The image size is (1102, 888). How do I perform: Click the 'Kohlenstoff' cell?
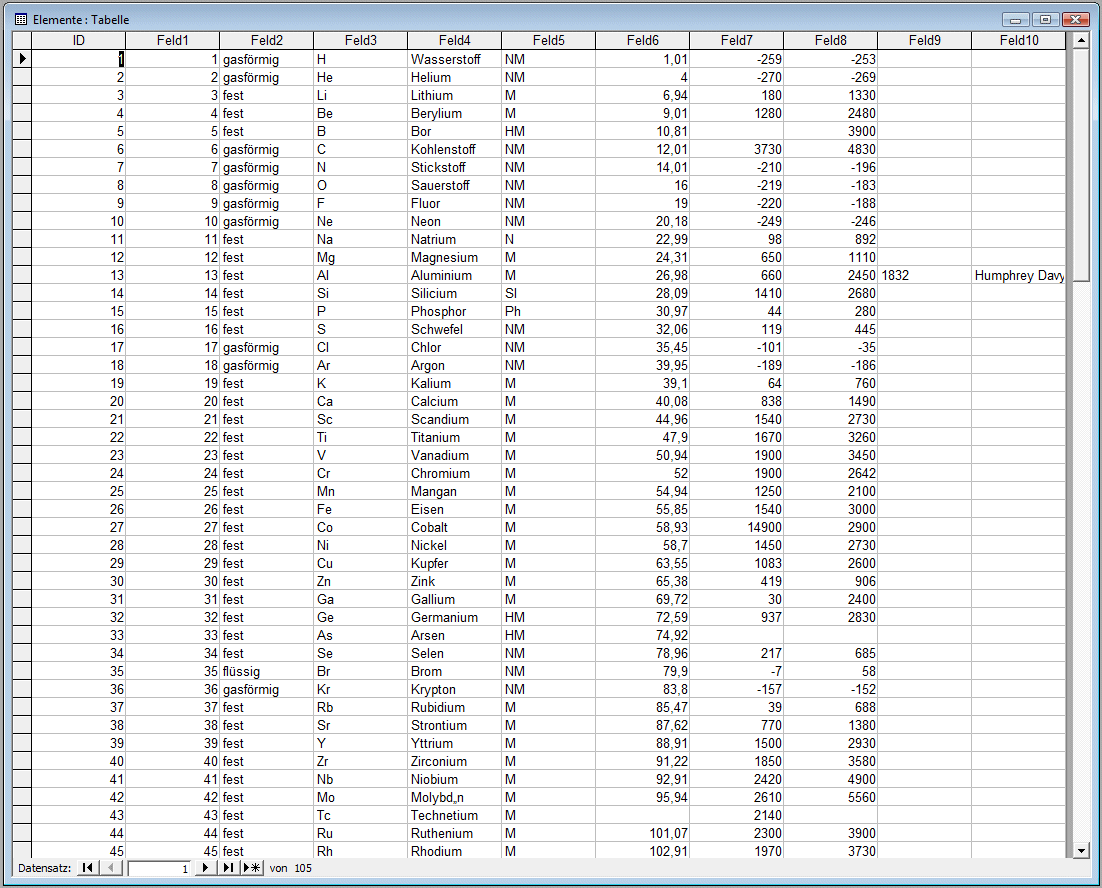(x=455, y=150)
